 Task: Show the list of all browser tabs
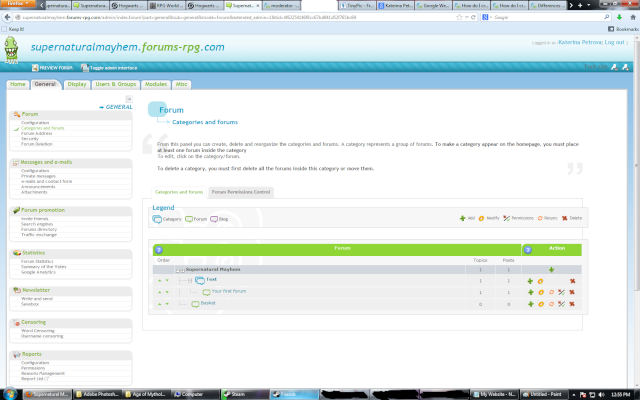[x=589, y=5]
